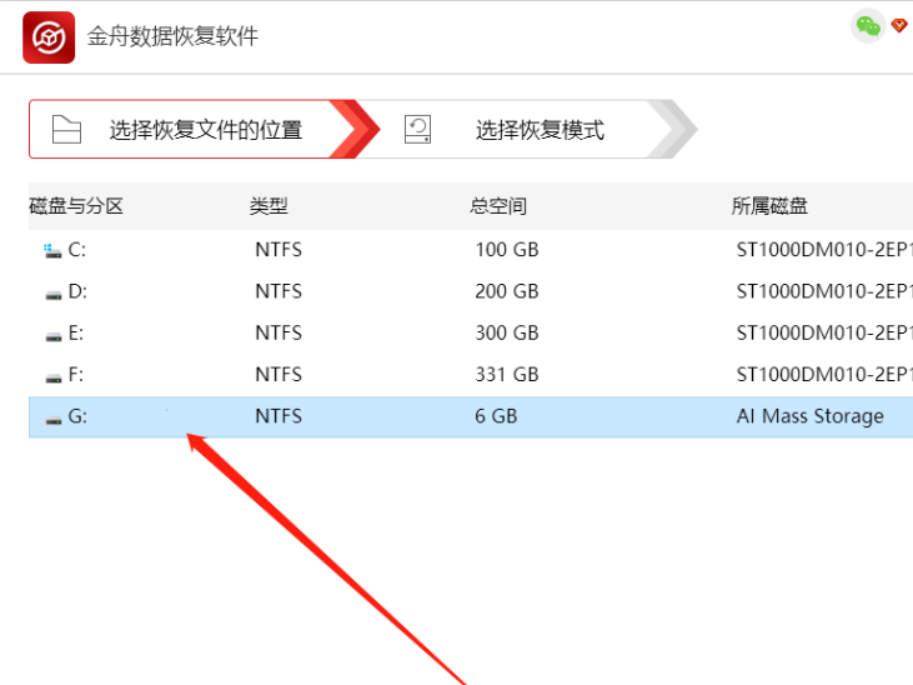Image resolution: width=913 pixels, height=685 pixels.
Task: Click ST1000DM010 disk name in C: row
Action: coord(824,250)
